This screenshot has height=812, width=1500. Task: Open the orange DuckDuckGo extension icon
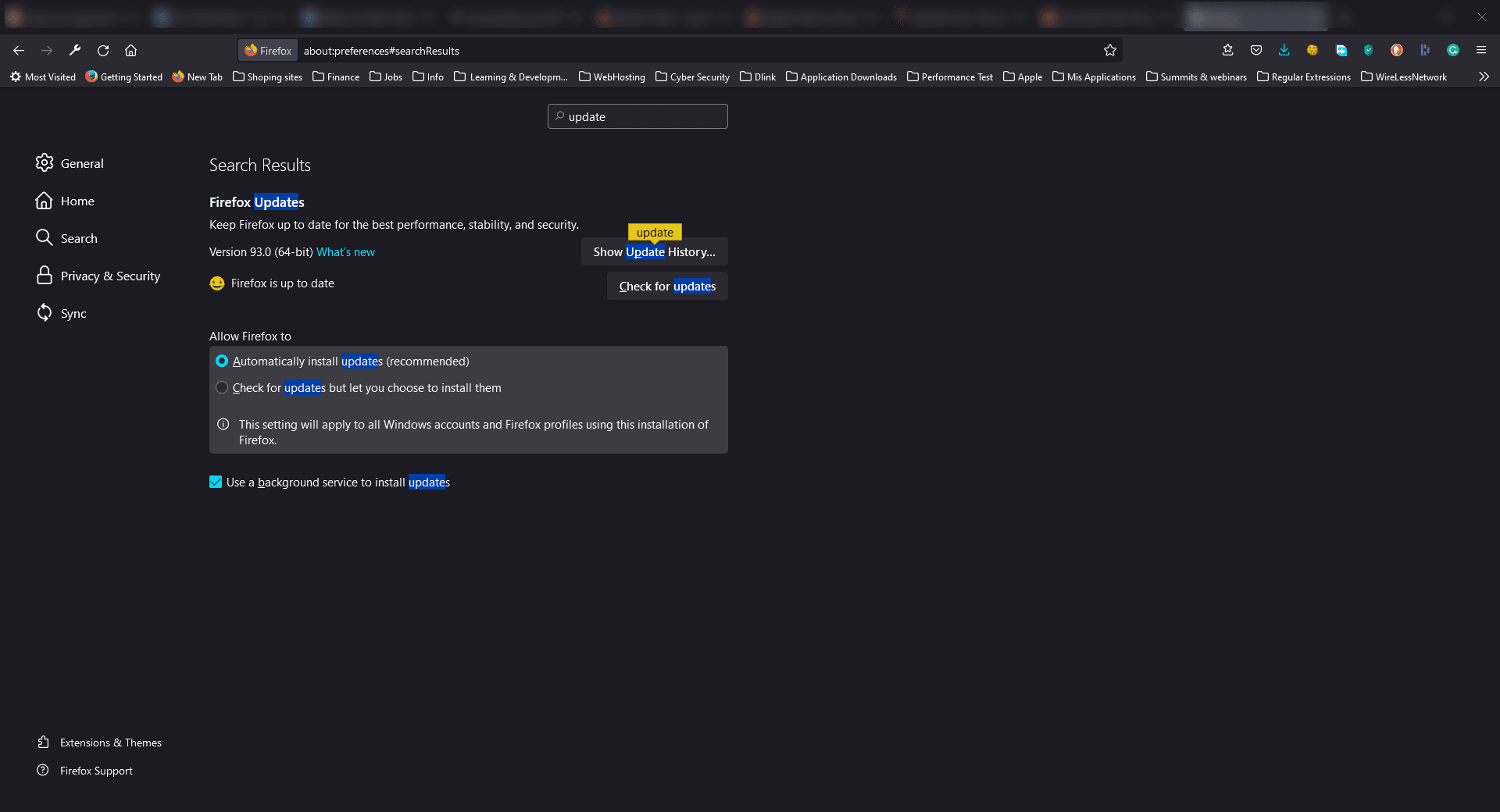pos(1397,51)
